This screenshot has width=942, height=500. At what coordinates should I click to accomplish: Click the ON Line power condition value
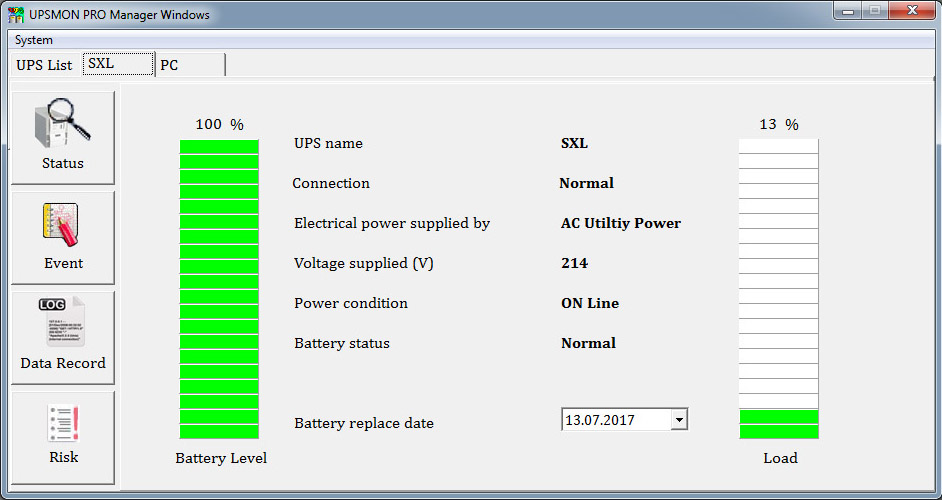coord(589,303)
